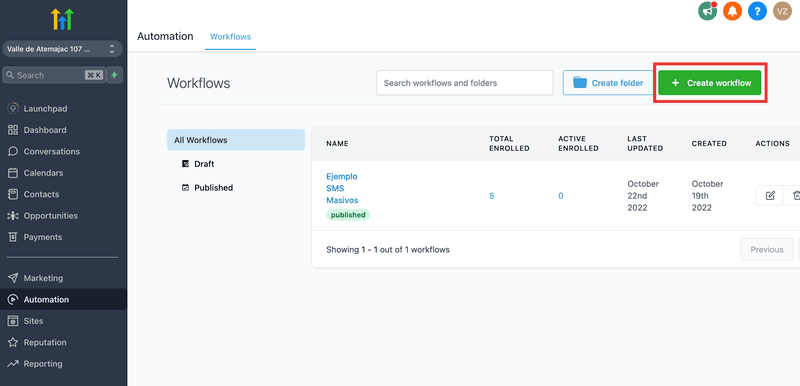The image size is (800, 386).
Task: Click the Create folder button
Action: click(x=608, y=83)
